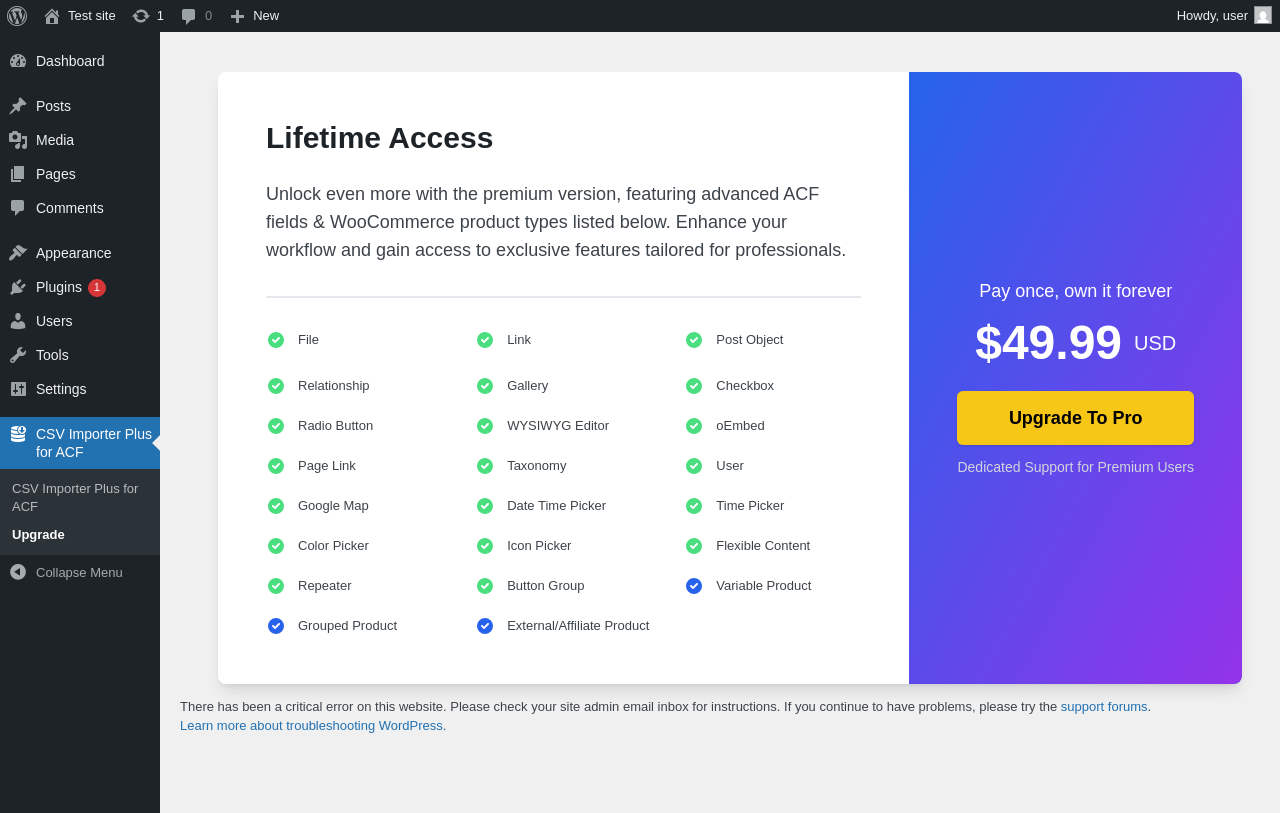Image resolution: width=1280 pixels, height=813 pixels.
Task: Click the user avatar in admin bar
Action: coord(1263,15)
